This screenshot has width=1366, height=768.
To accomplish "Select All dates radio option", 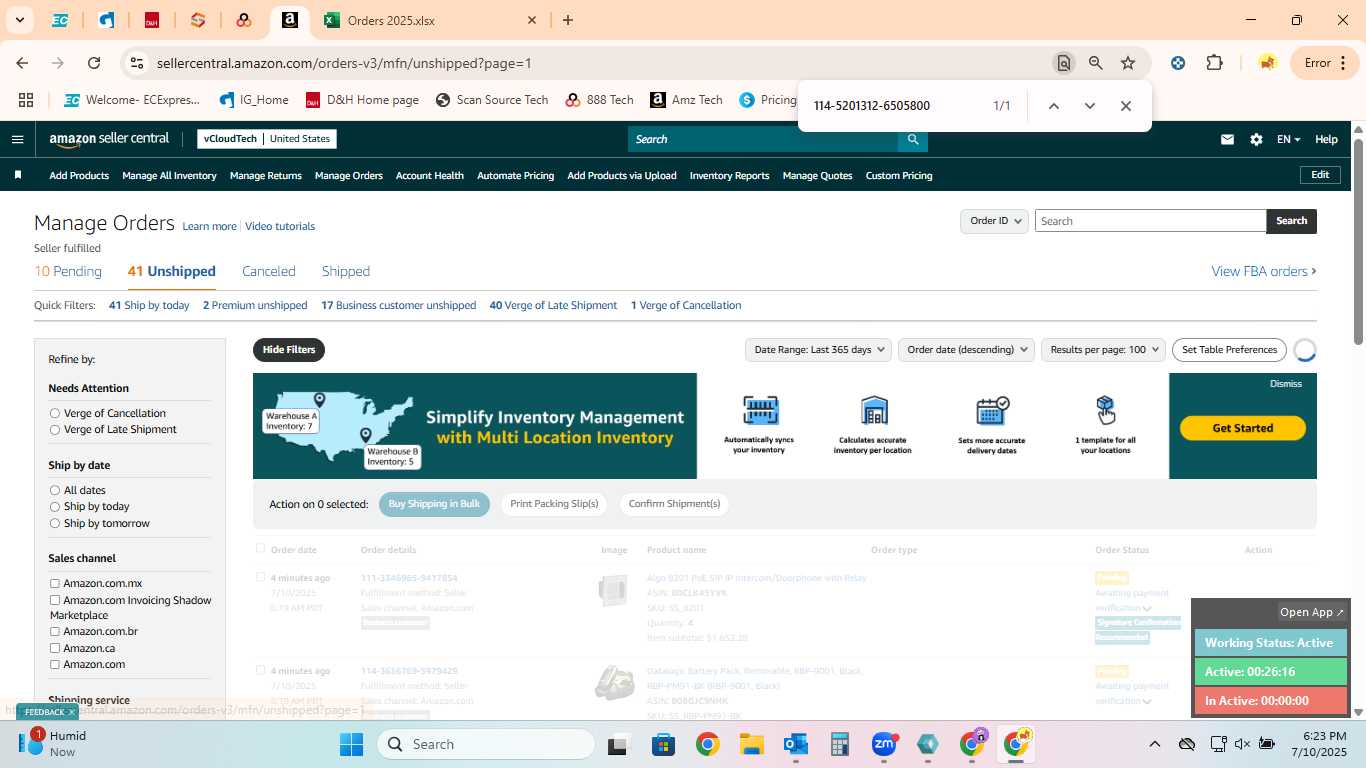I will (55, 490).
